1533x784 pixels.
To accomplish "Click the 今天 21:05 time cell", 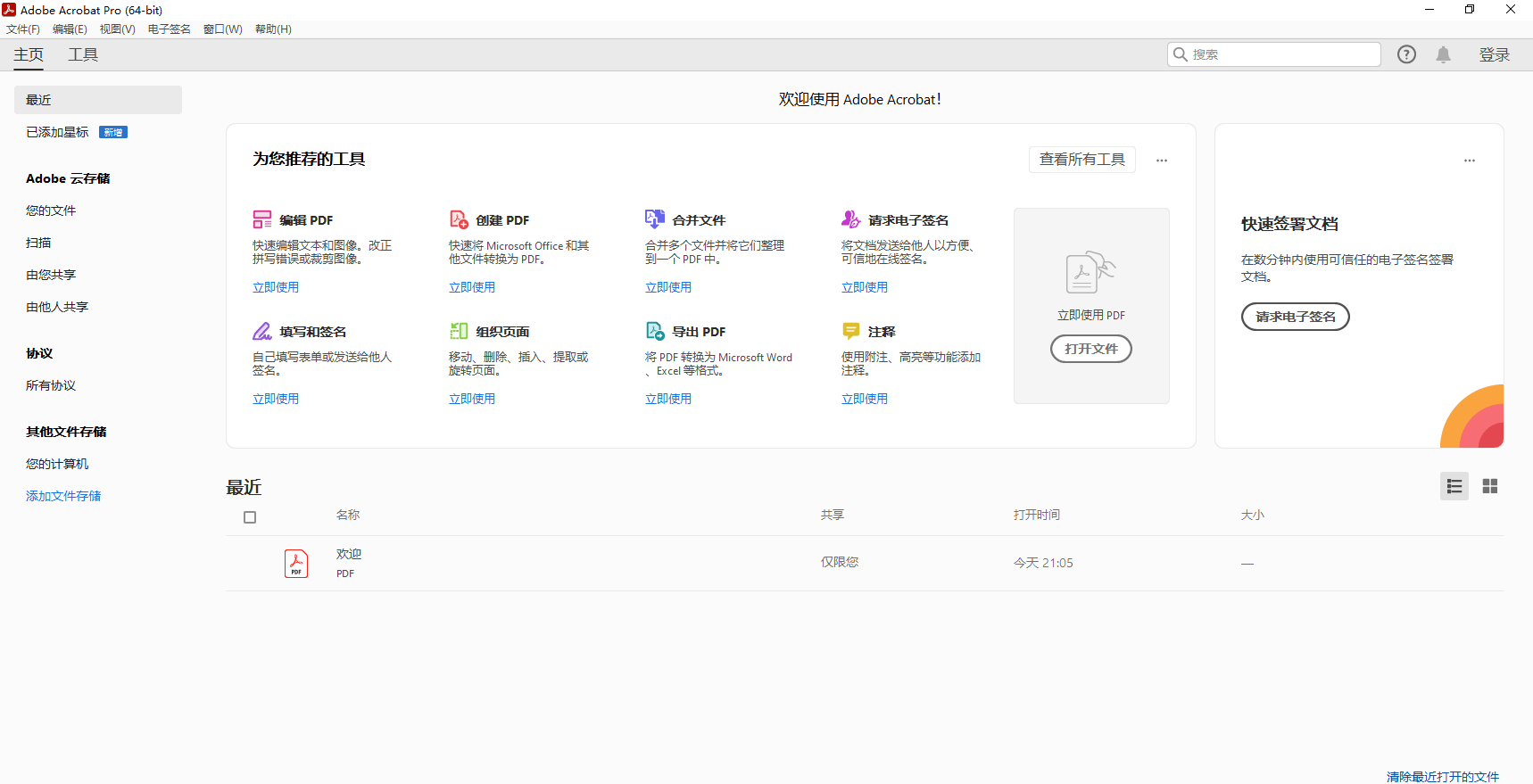I will [1043, 563].
